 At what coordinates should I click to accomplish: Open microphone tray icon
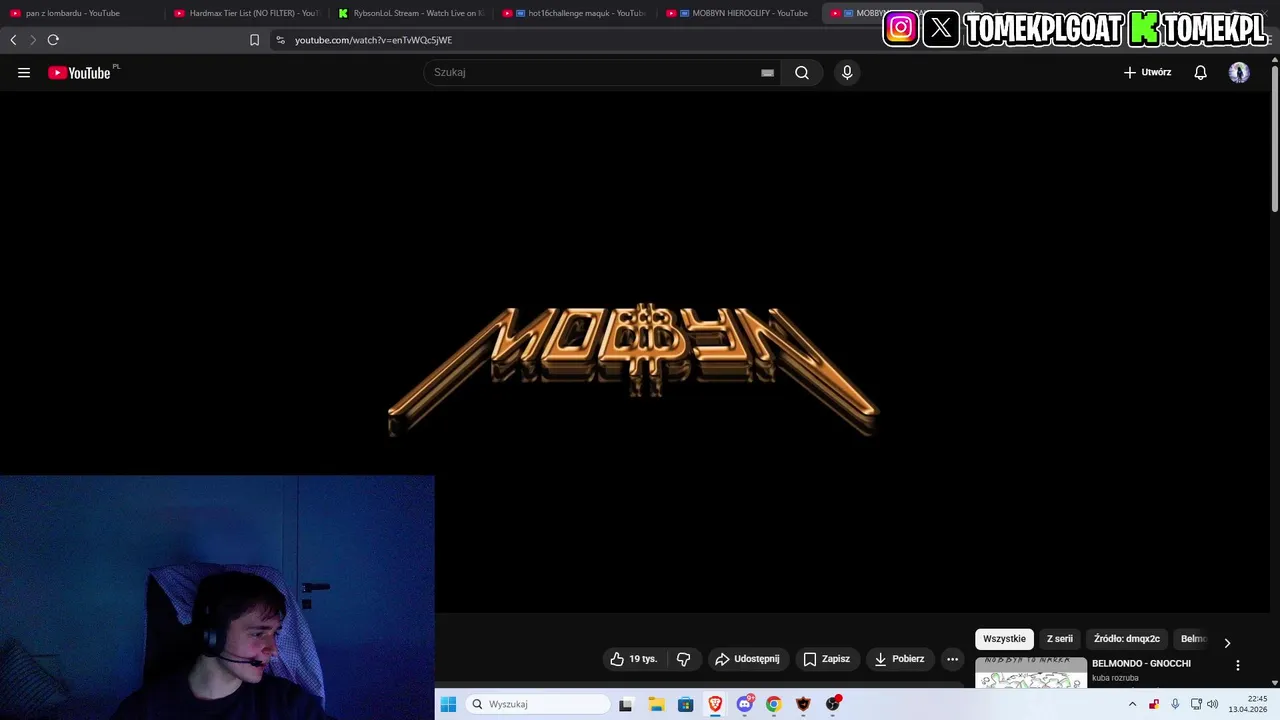click(1175, 704)
